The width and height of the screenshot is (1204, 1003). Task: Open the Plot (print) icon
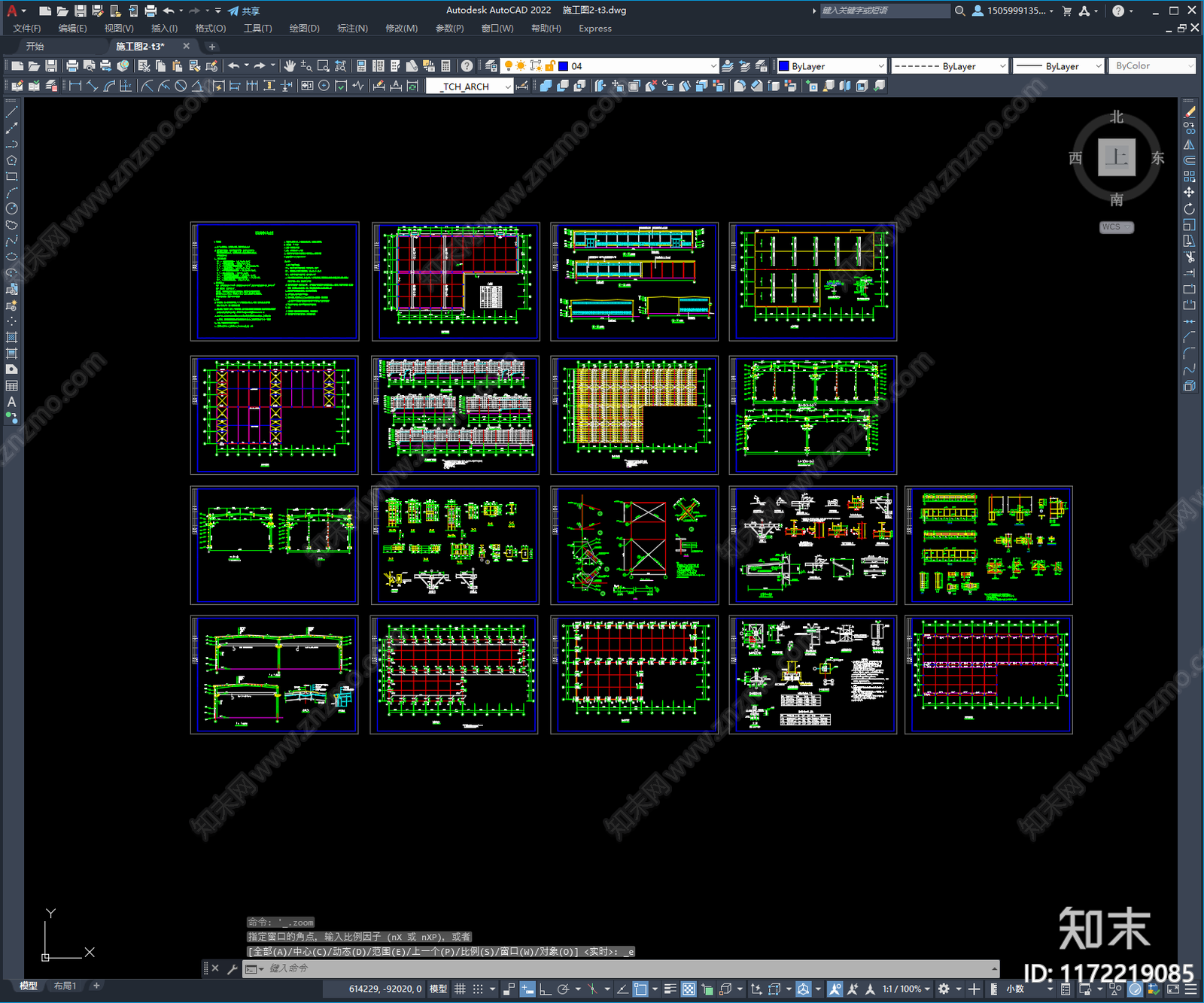(72, 66)
